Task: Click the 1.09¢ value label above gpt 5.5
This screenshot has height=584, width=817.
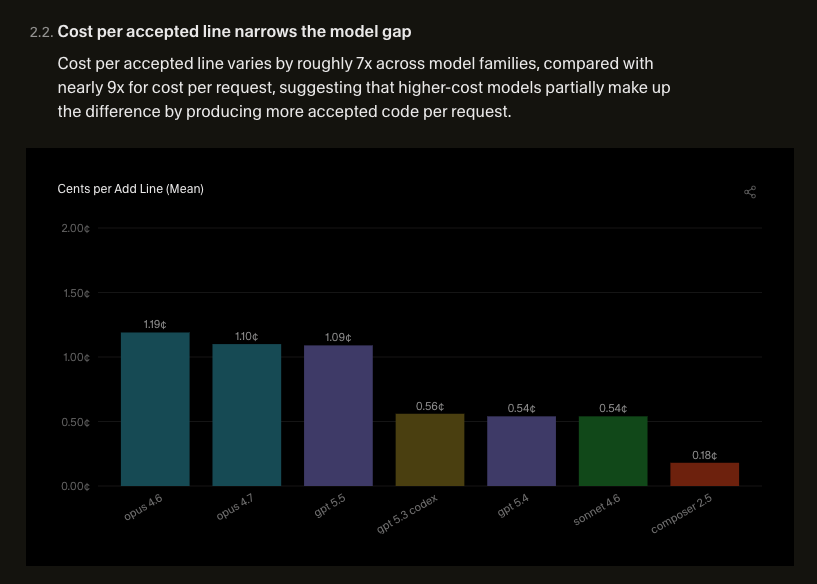Action: click(338, 337)
